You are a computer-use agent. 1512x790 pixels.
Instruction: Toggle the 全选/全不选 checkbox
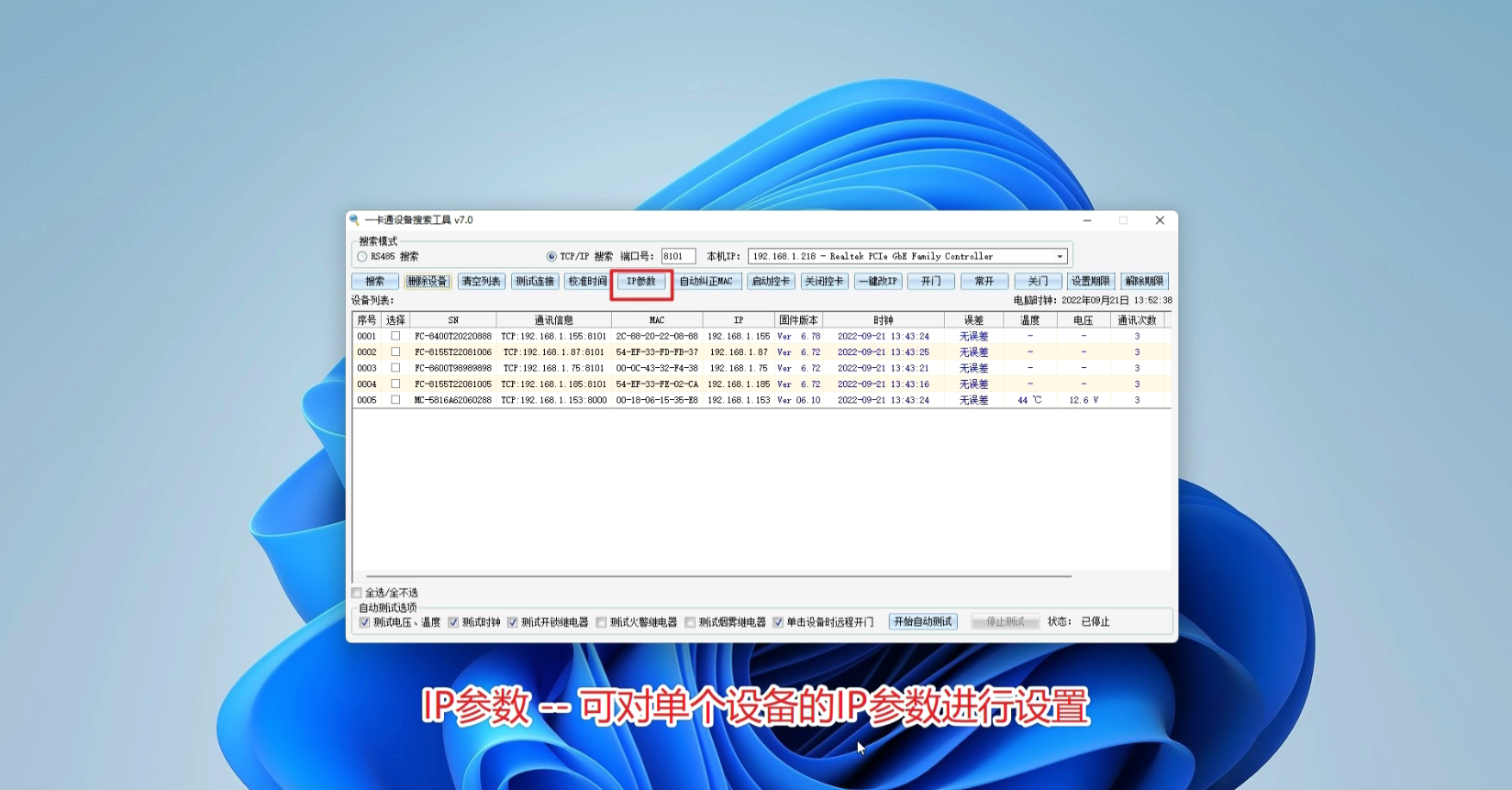(357, 593)
